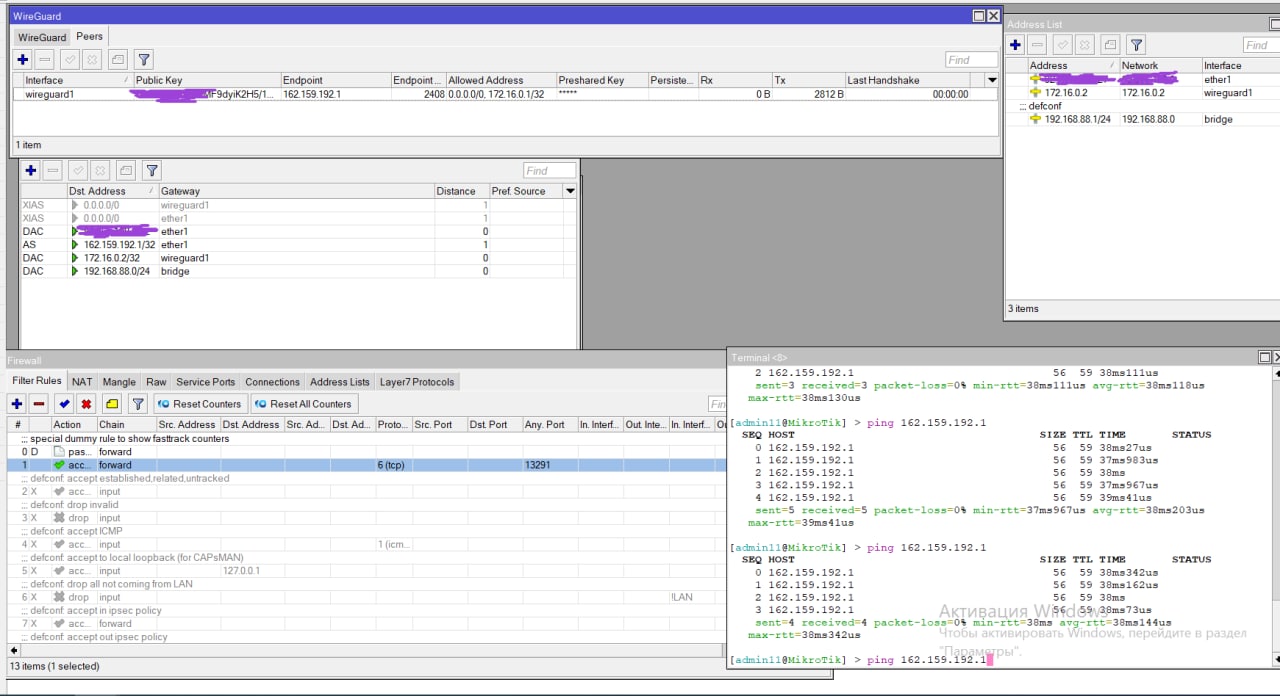The height and width of the screenshot is (696, 1280).
Task: Click enable checkmark icon in WireGuard toolbar
Action: 70,60
